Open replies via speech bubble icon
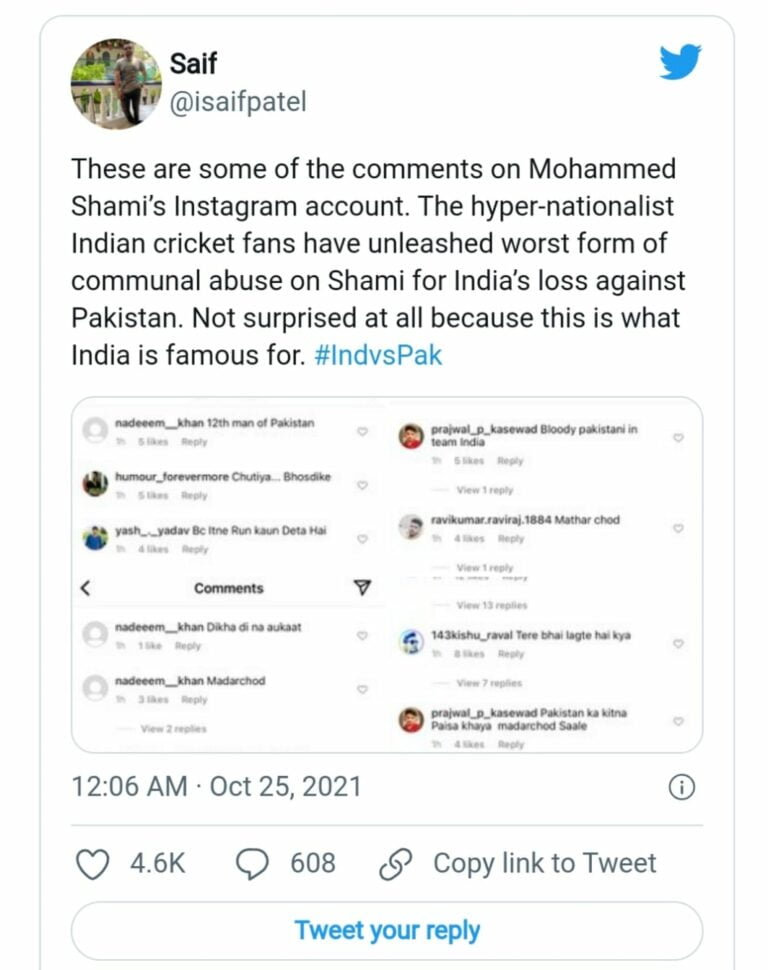Viewport: 768px width, 970px height. [250, 864]
